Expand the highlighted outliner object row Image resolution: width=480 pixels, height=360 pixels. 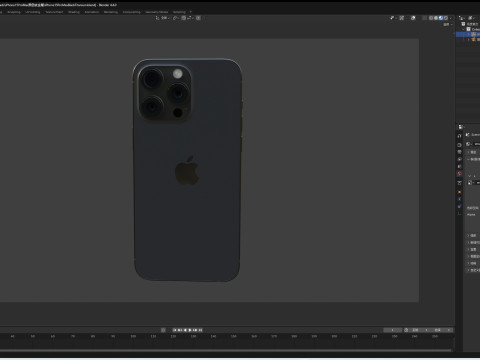coord(468,34)
